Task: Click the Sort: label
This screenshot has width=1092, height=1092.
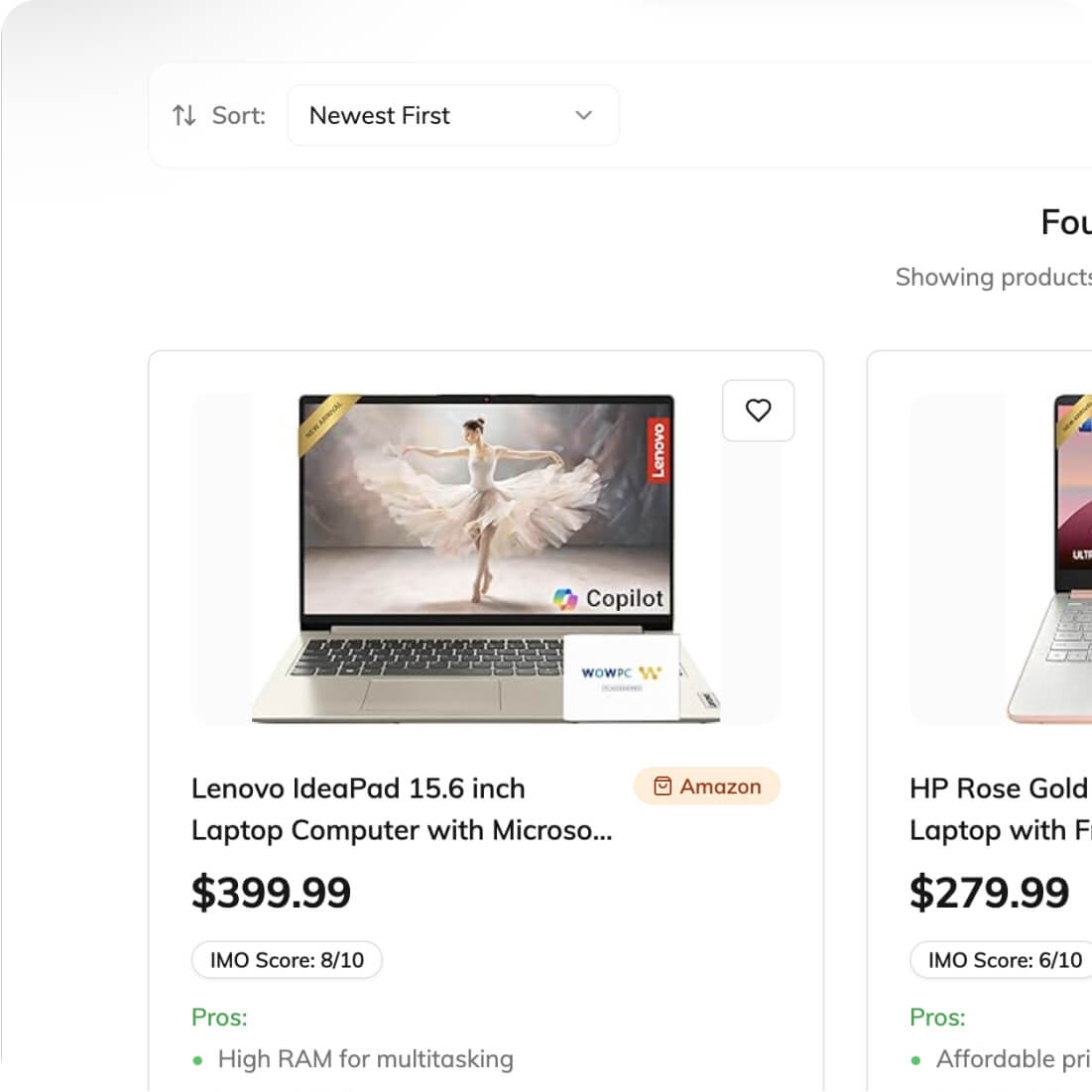Action: point(239,116)
